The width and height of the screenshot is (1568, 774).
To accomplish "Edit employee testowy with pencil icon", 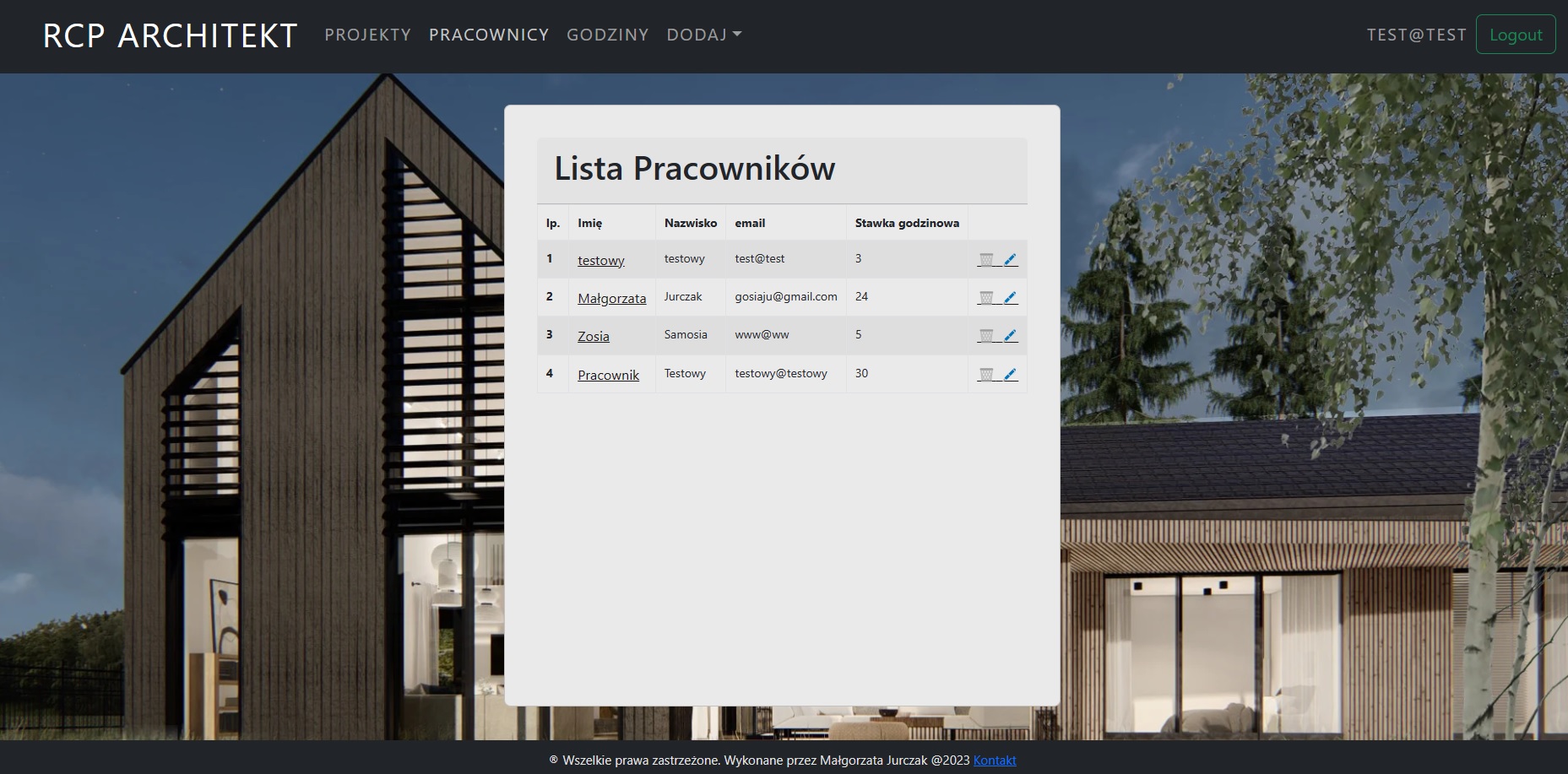I will tap(1010, 259).
